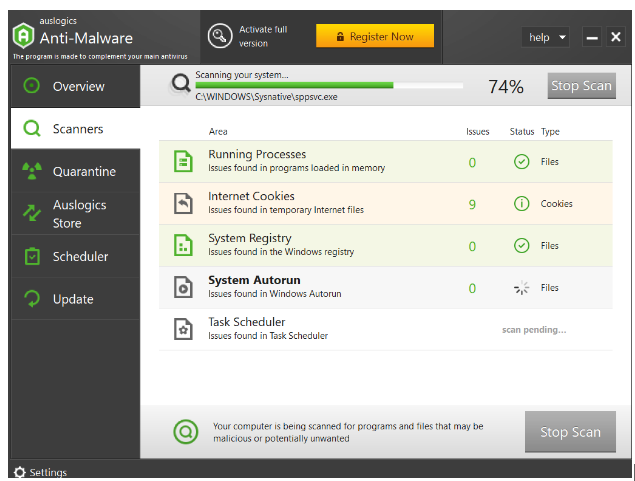The image size is (635, 481).
Task: Click the top Stop Scan button
Action: coord(582,85)
